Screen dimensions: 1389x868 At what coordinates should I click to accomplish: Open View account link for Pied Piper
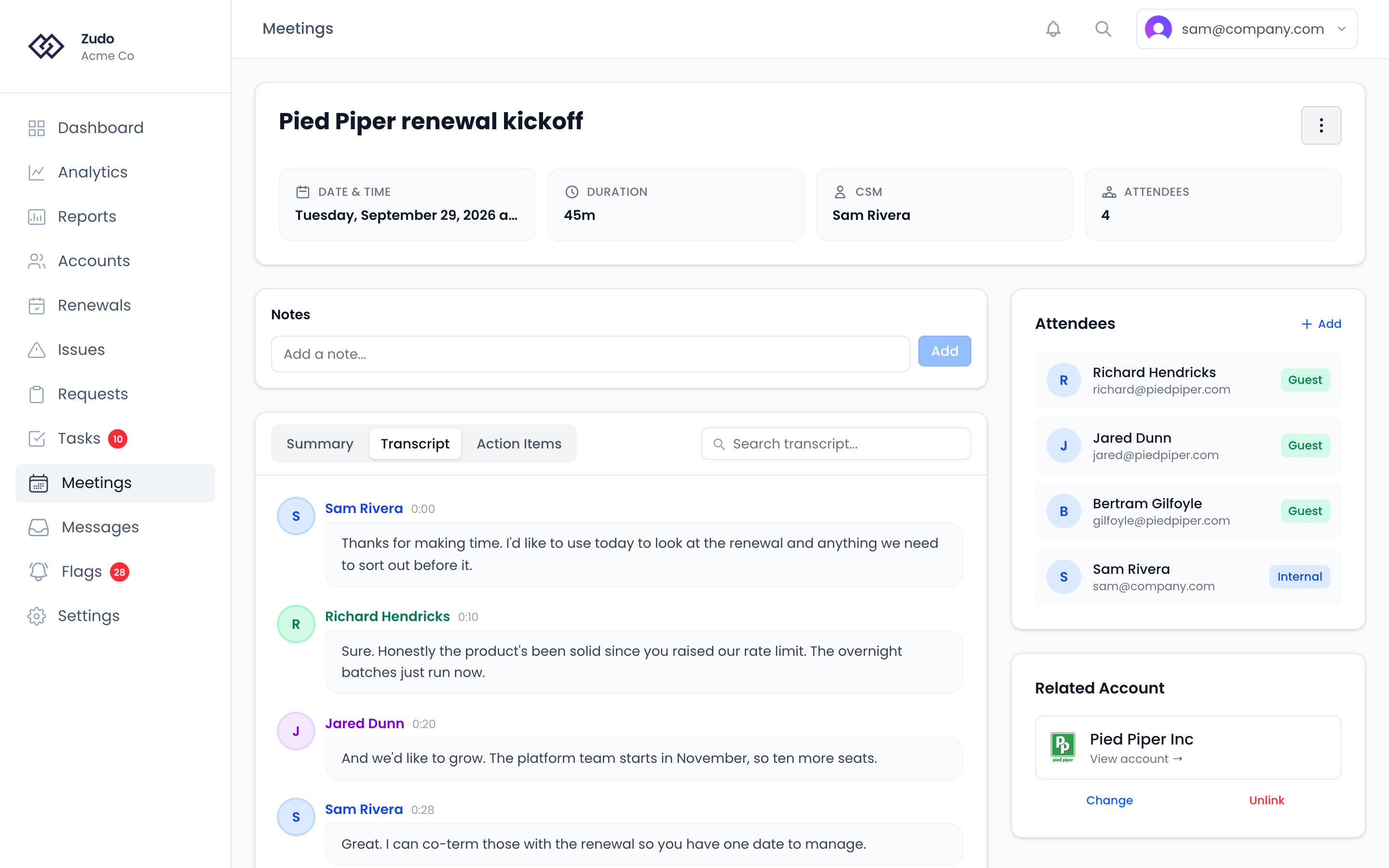coord(1136,759)
